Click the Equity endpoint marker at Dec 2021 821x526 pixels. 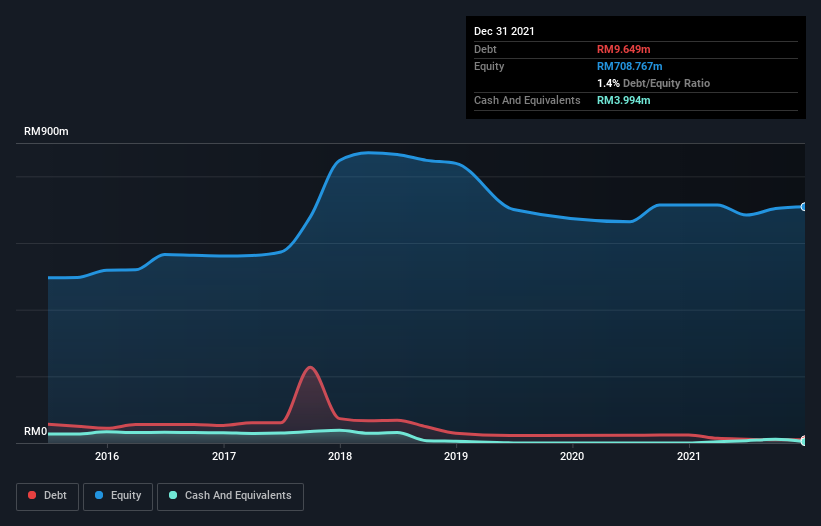[x=804, y=207]
